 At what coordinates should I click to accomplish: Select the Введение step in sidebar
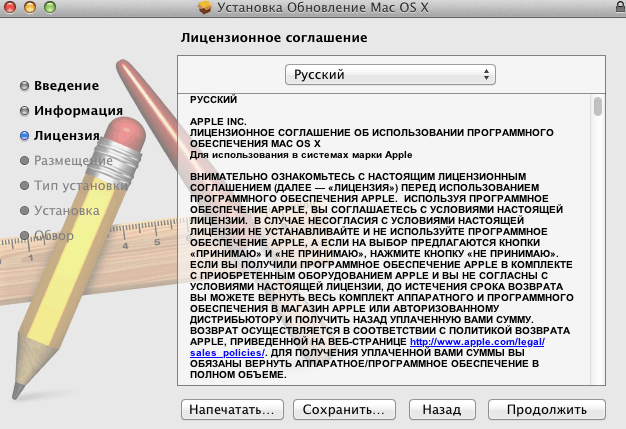click(66, 85)
